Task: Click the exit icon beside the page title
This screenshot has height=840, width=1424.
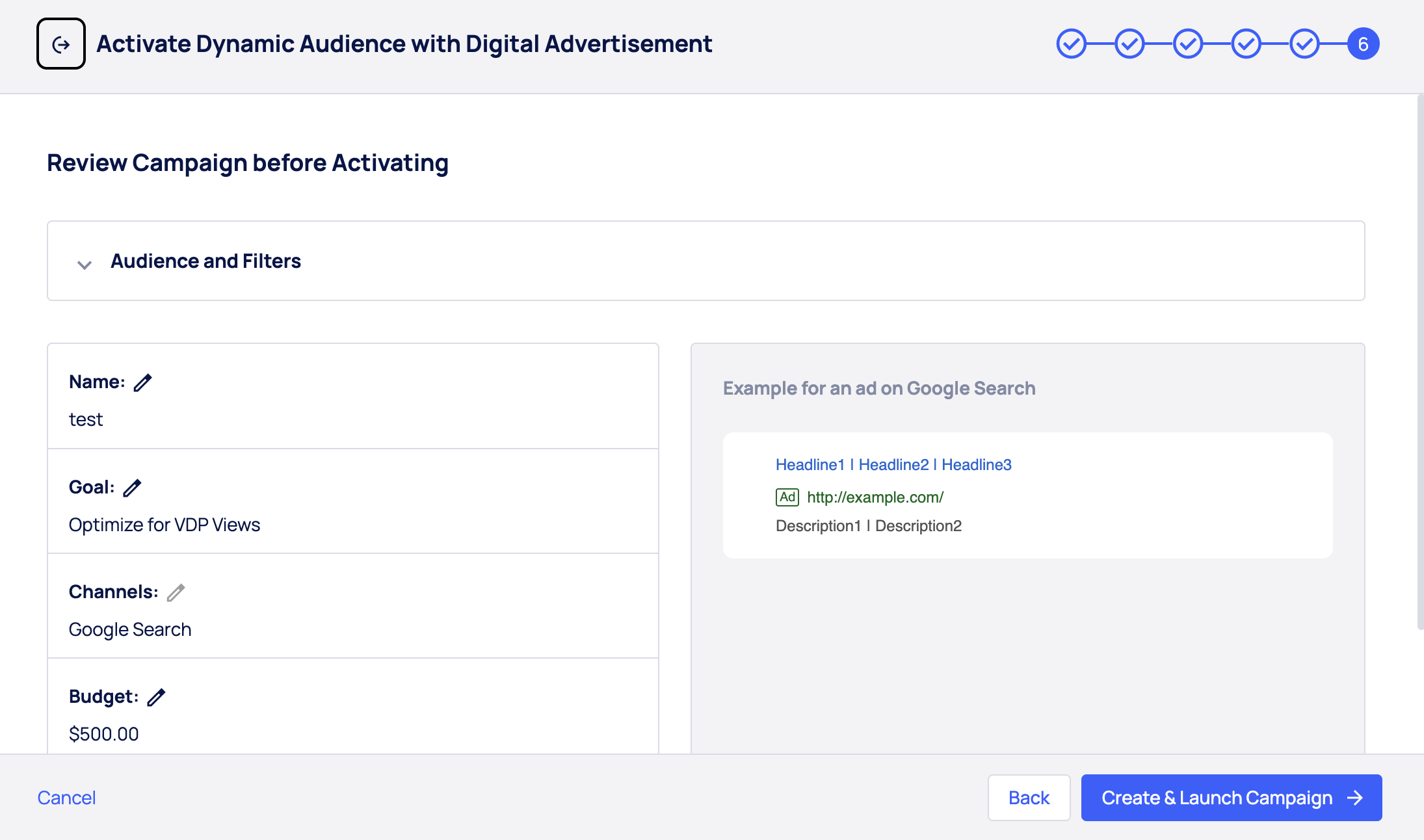Action: (x=61, y=44)
